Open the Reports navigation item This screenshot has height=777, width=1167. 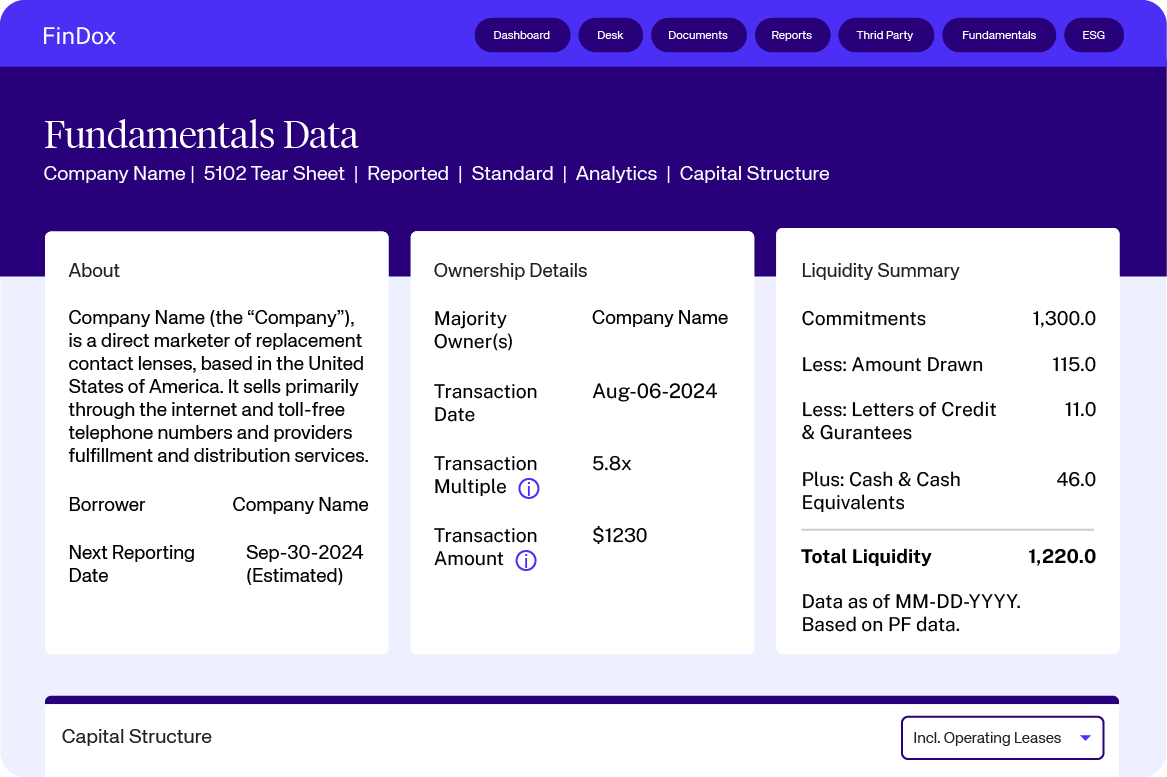click(792, 34)
